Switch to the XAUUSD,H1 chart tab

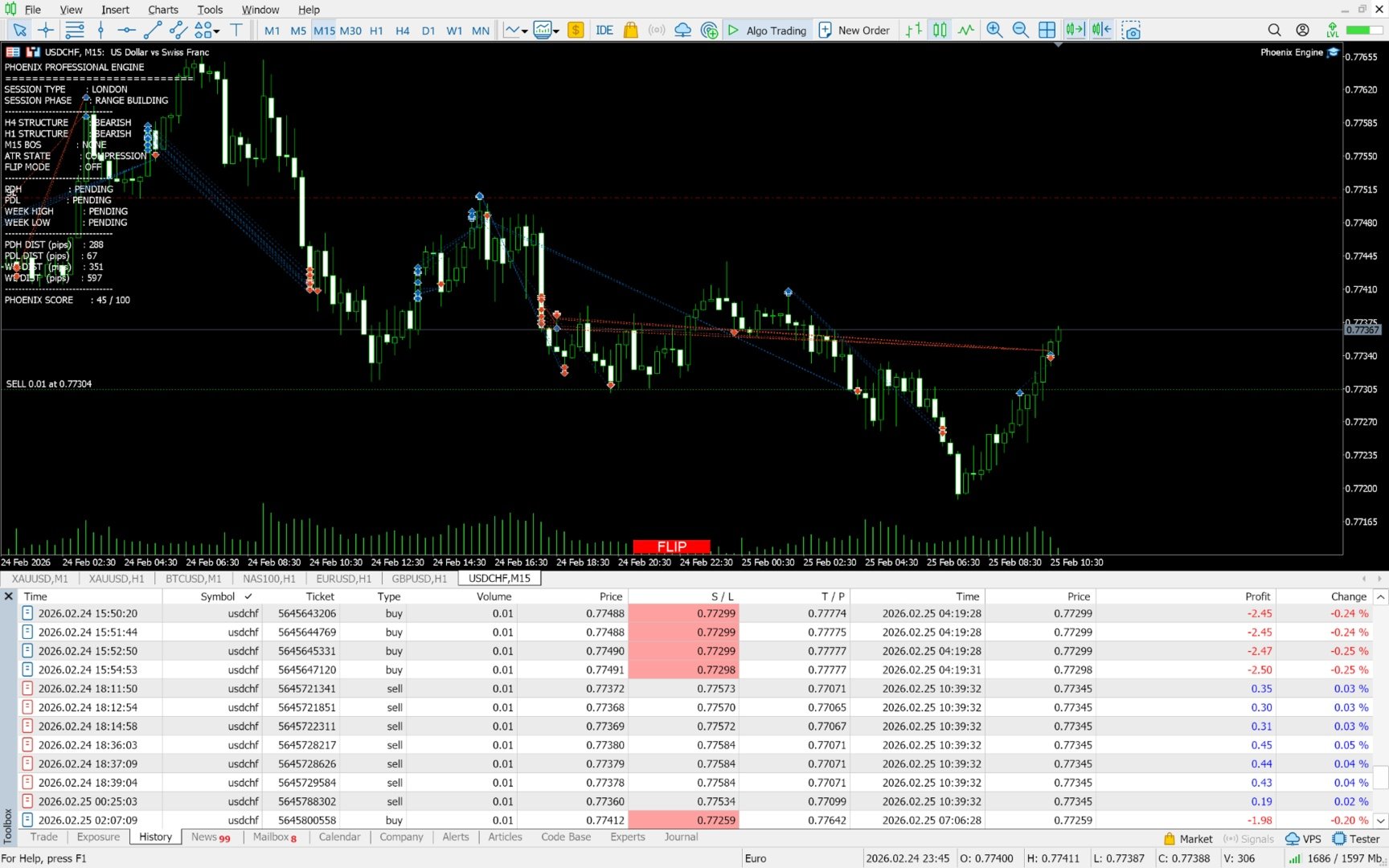pyautogui.click(x=117, y=579)
